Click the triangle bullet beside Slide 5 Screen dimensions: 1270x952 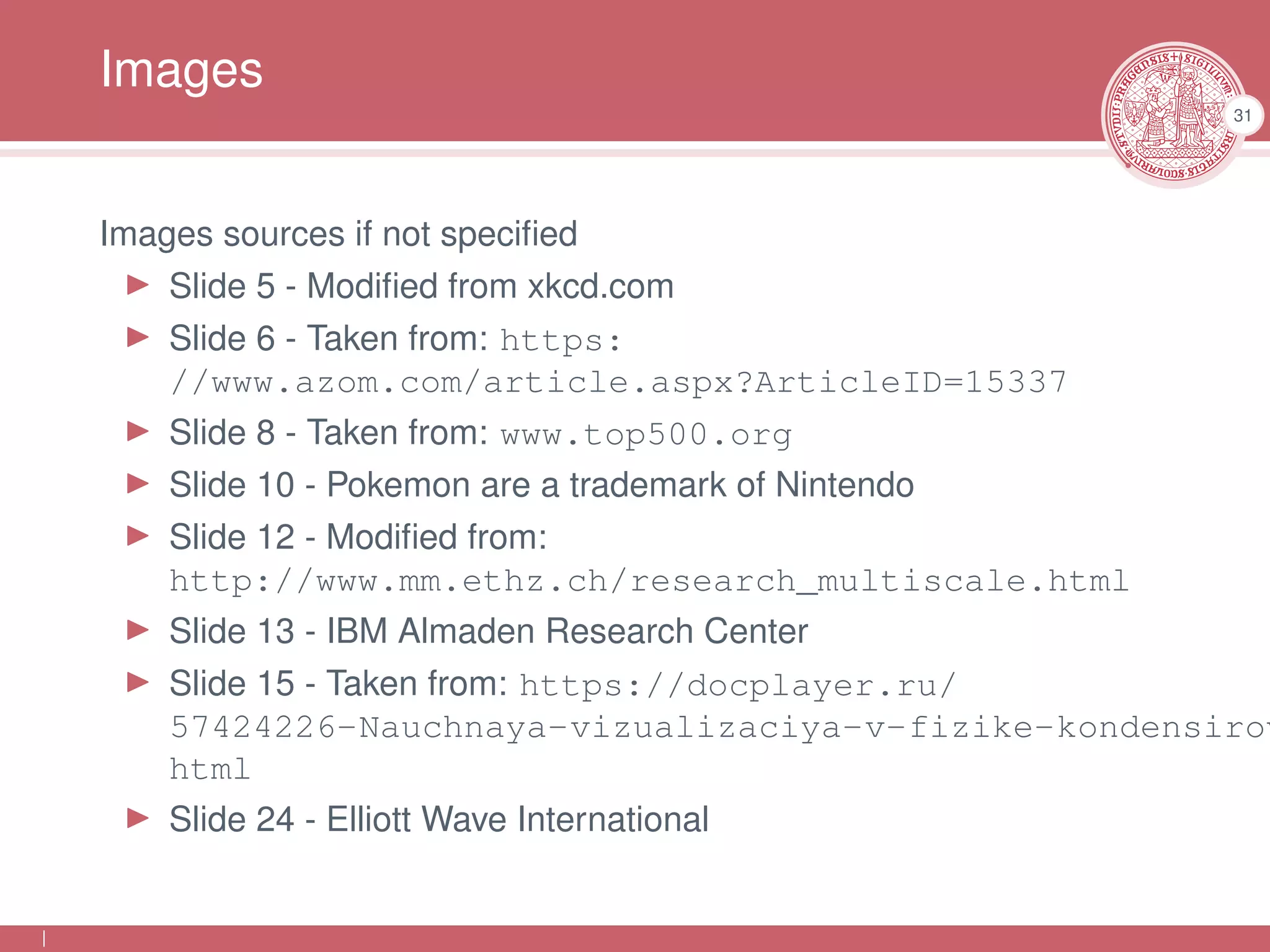138,286
